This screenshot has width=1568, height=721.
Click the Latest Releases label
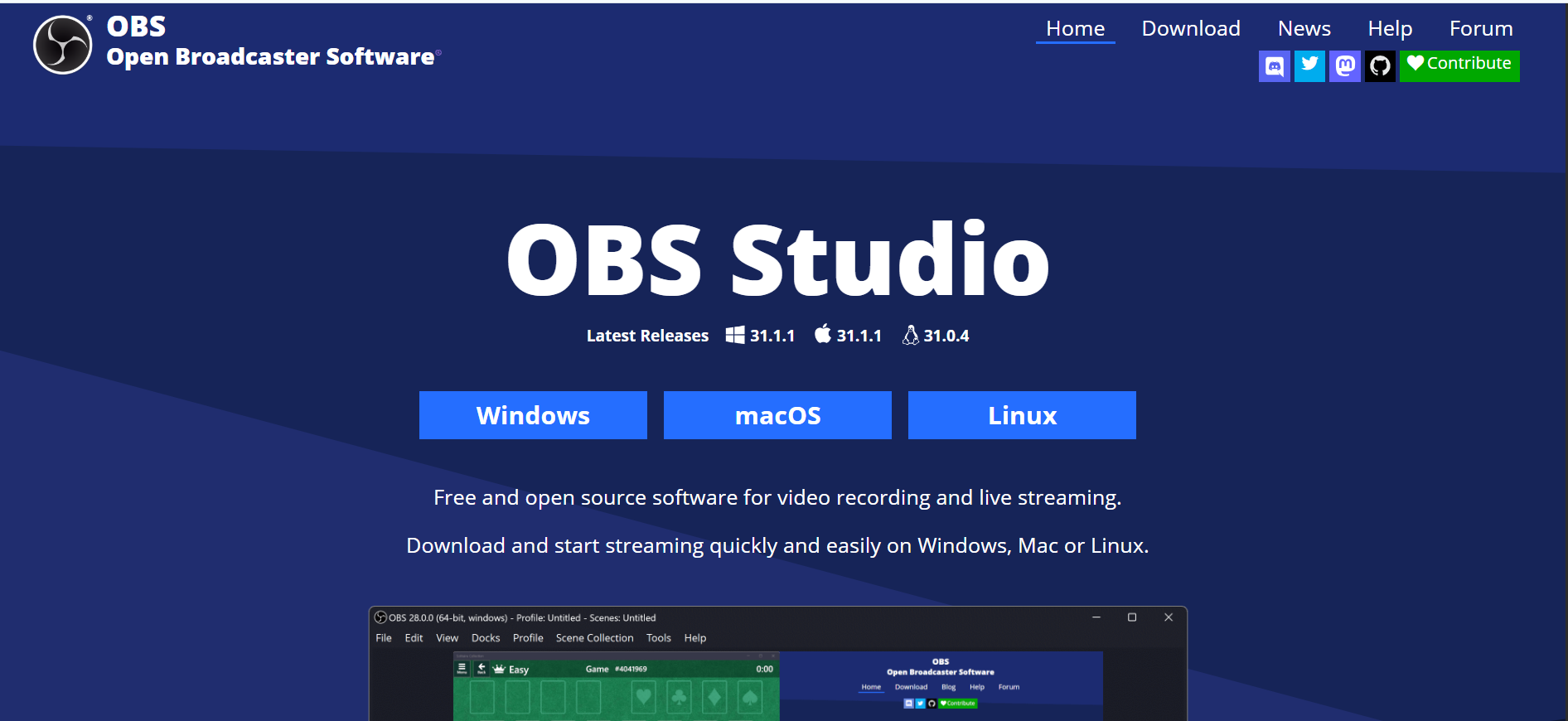tap(647, 336)
